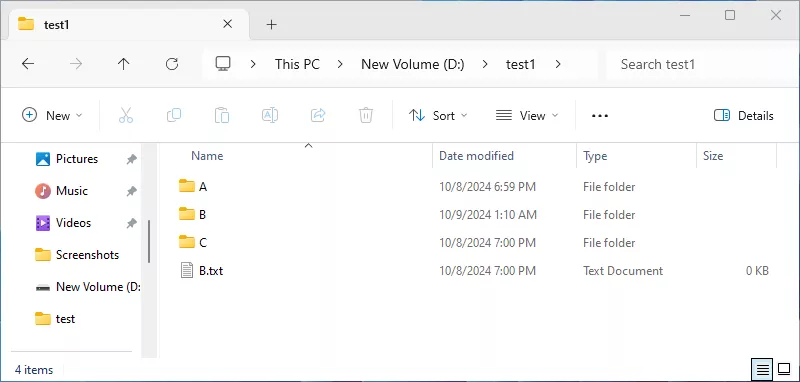The image size is (800, 382).
Task: Click the 4 items status text
Action: [x=34, y=369]
